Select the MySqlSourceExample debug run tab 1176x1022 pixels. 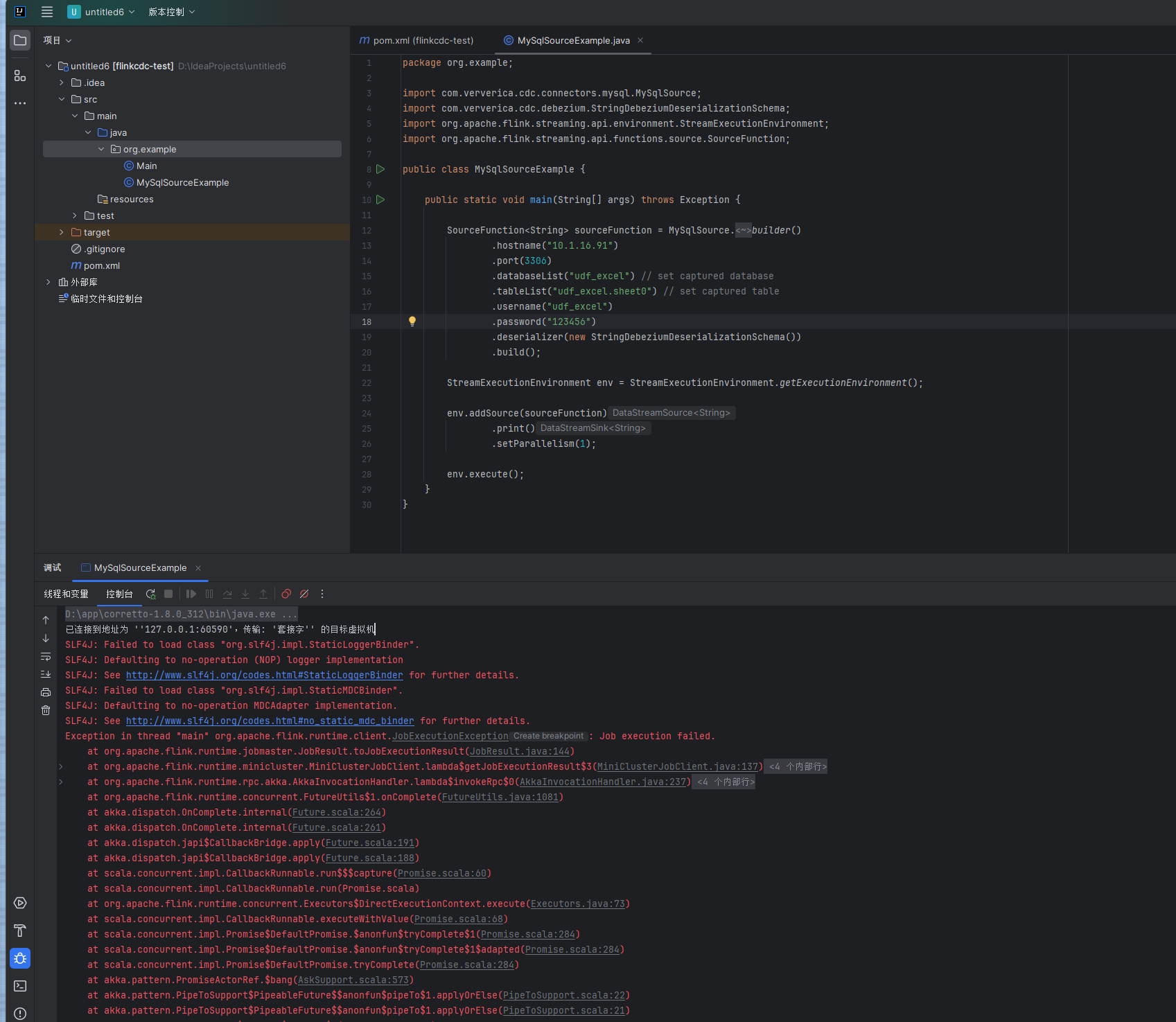point(140,567)
